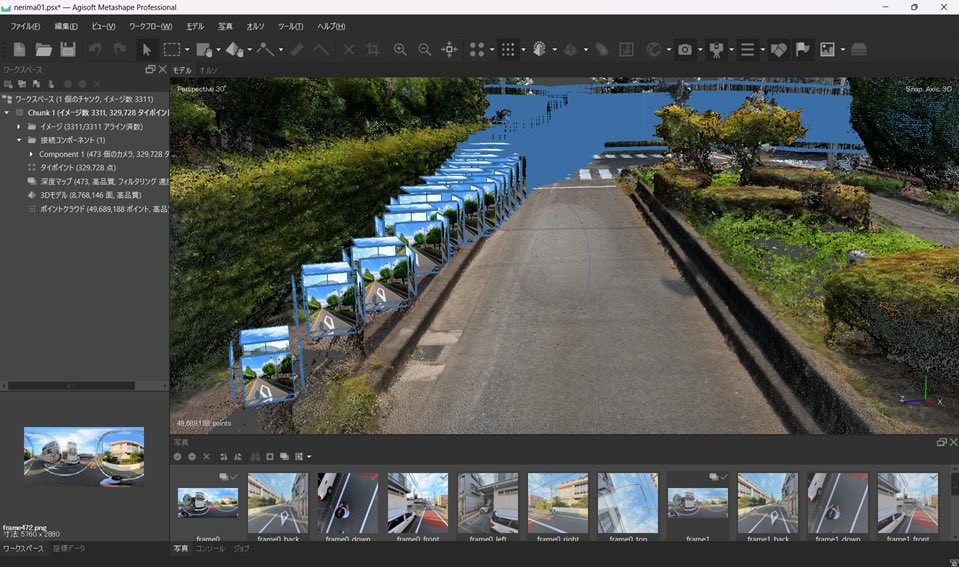
Task: Switch to the コンソール tab
Action: [x=210, y=549]
